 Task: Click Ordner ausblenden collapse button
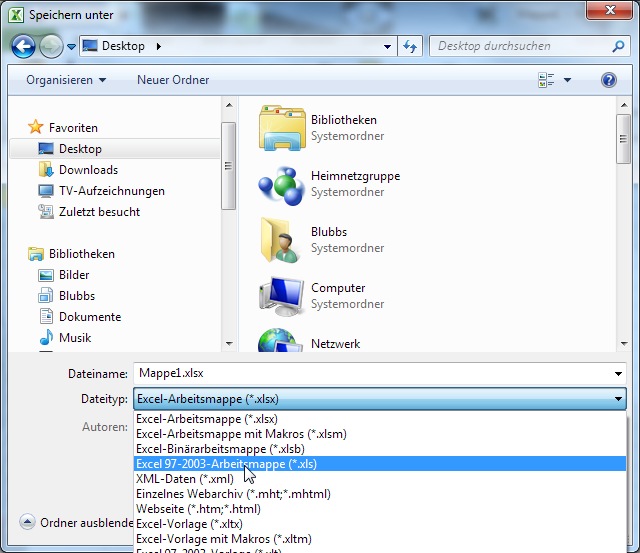pyautogui.click(x=27, y=522)
